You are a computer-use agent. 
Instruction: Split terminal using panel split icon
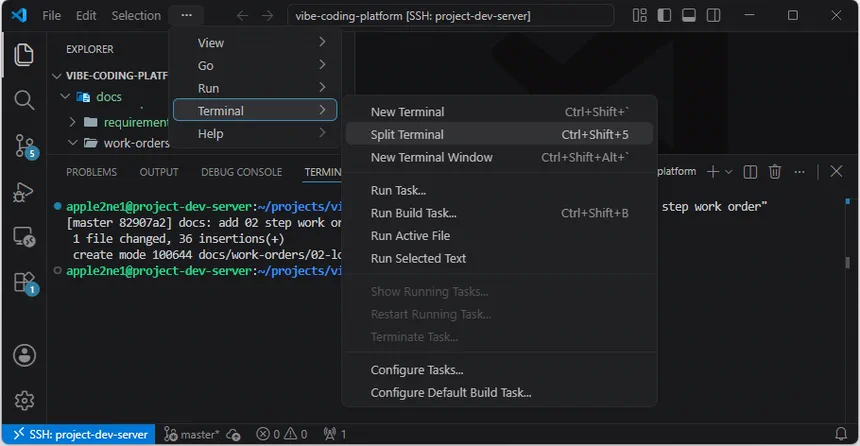(x=750, y=172)
